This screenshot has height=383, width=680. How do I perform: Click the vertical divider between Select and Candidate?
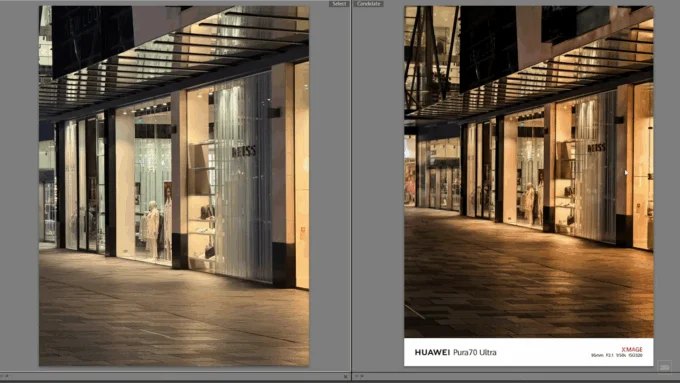[351, 187]
